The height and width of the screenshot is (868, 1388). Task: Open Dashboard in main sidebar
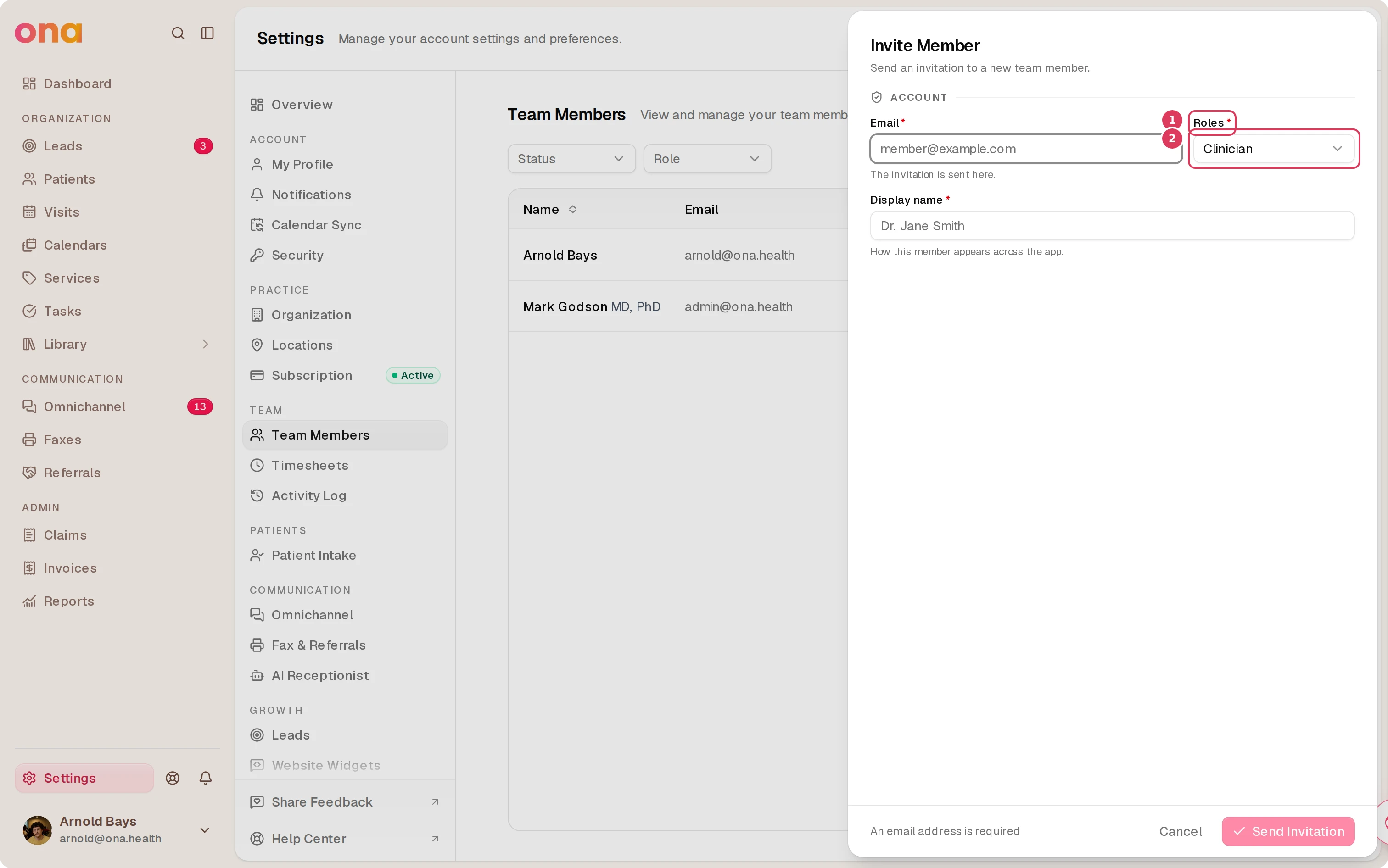pos(117,84)
